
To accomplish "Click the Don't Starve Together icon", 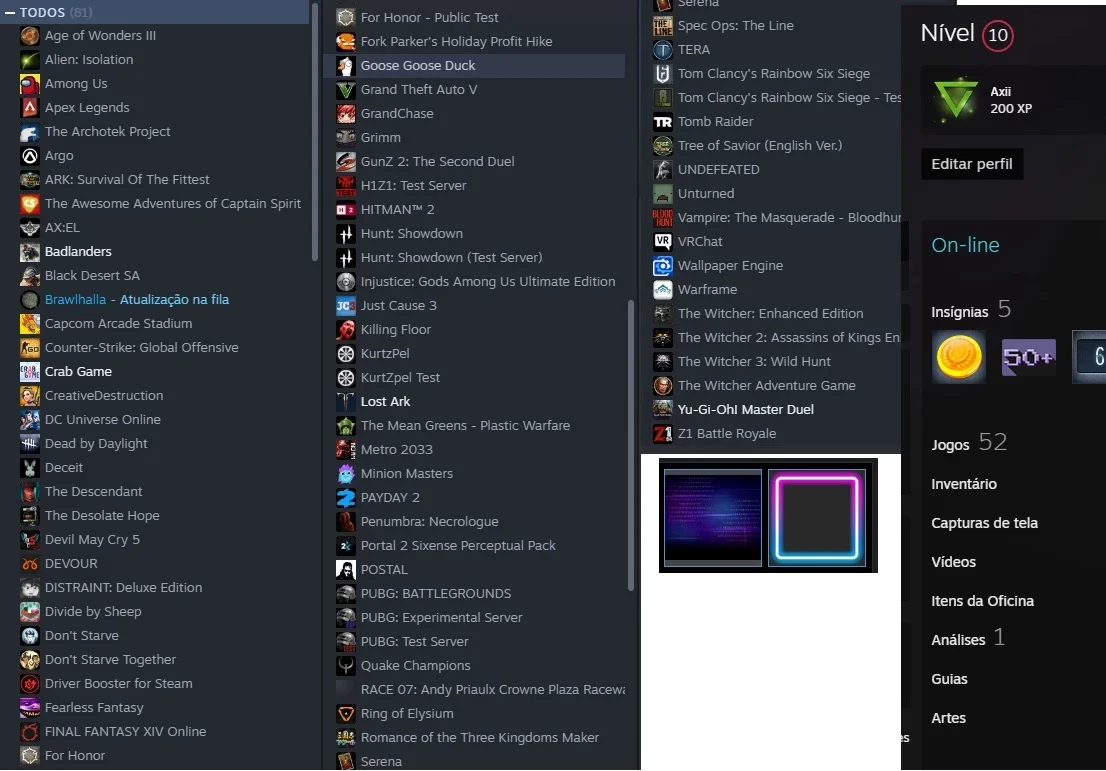I will point(30,660).
